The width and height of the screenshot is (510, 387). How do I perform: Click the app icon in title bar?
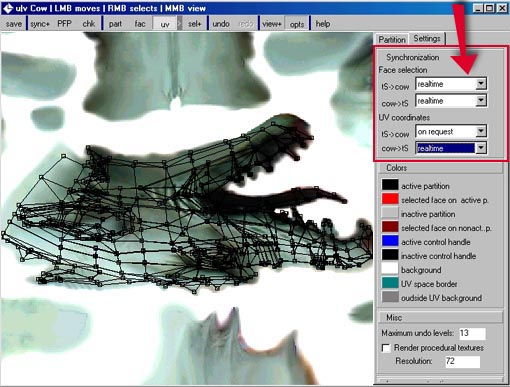7,8
